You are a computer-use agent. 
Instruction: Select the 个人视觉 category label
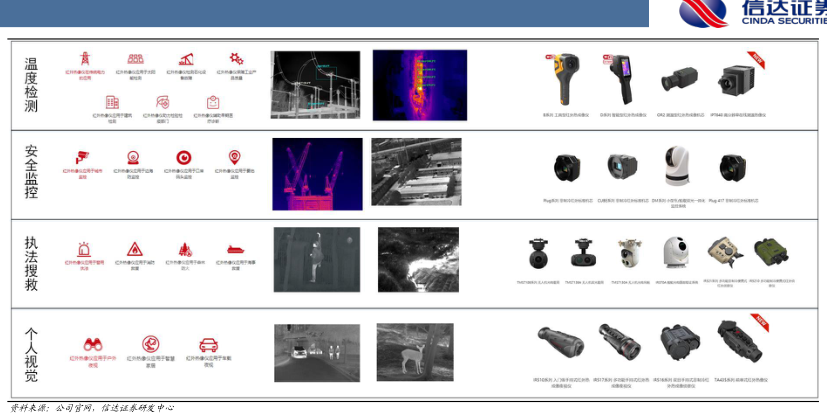[x=31, y=350]
